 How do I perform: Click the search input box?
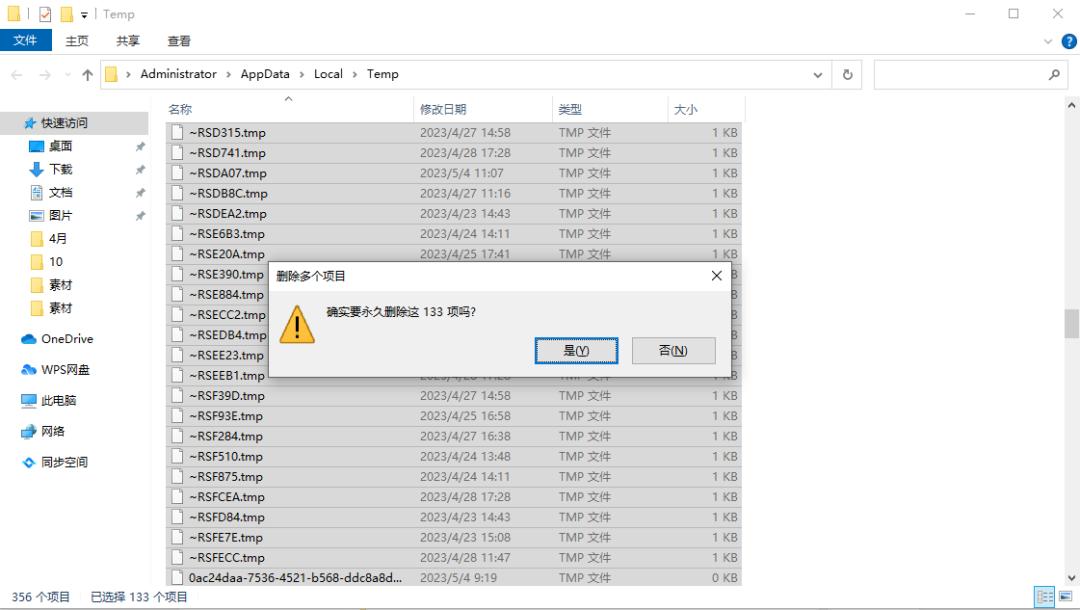click(x=960, y=74)
